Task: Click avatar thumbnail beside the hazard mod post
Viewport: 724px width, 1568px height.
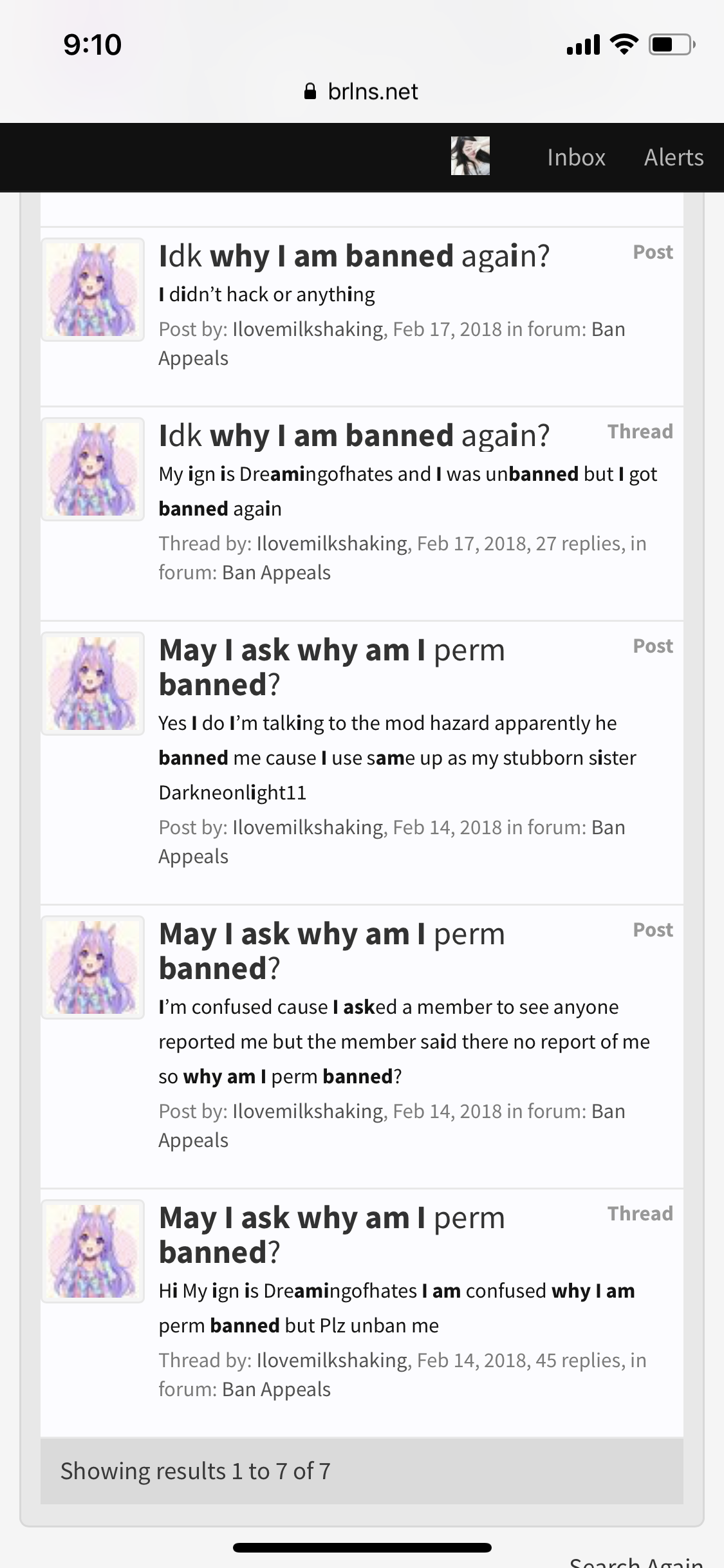Action: [x=93, y=684]
